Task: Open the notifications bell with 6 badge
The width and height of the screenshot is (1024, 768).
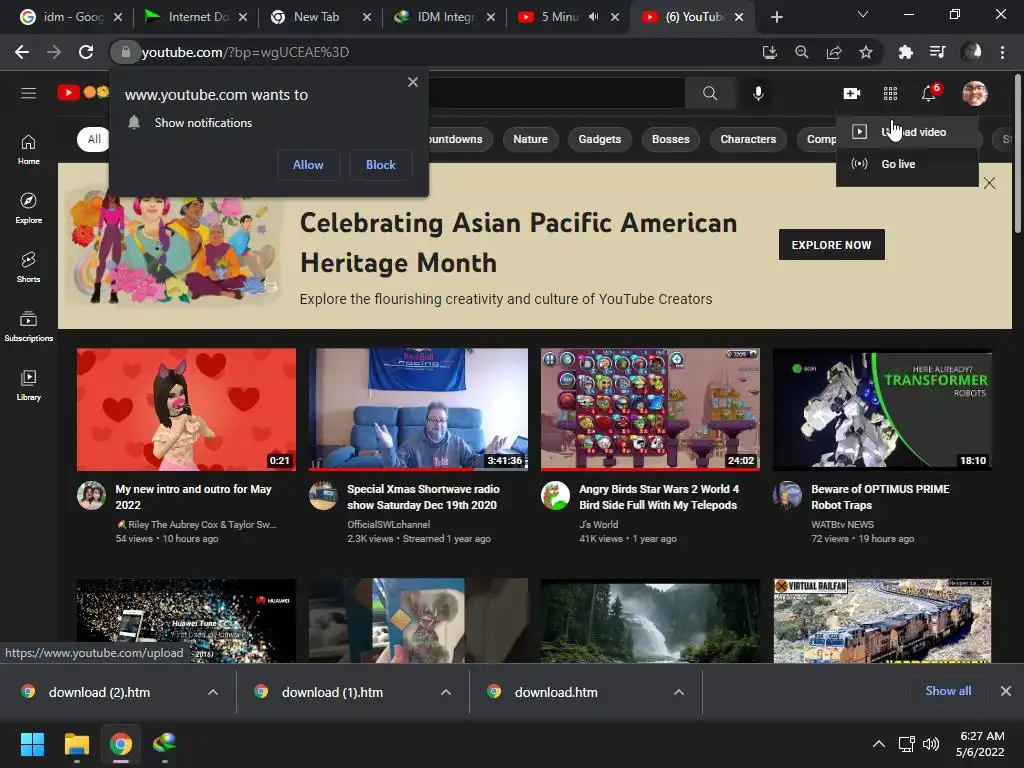Action: click(930, 93)
